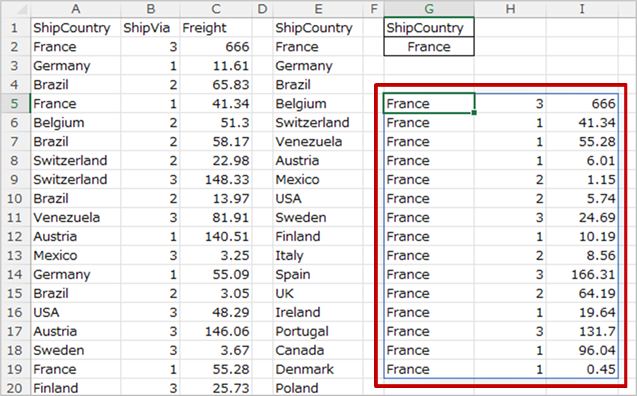This screenshot has height=396, width=637.
Task: Click cell E18 containing Canada
Action: (x=318, y=351)
